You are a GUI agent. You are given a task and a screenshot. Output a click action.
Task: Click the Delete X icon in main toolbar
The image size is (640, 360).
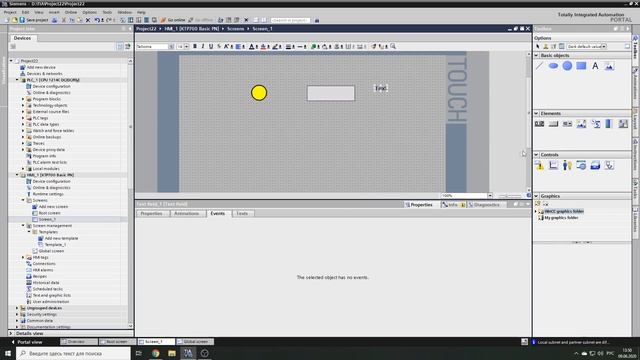click(x=88, y=20)
